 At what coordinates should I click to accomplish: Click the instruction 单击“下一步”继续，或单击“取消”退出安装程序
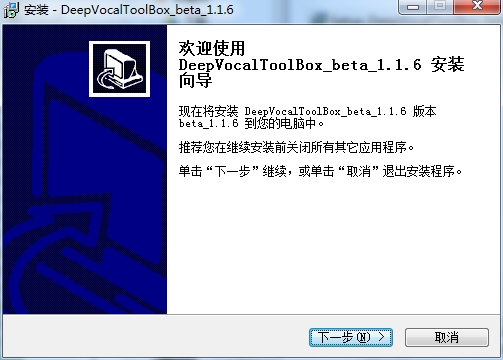(320, 171)
